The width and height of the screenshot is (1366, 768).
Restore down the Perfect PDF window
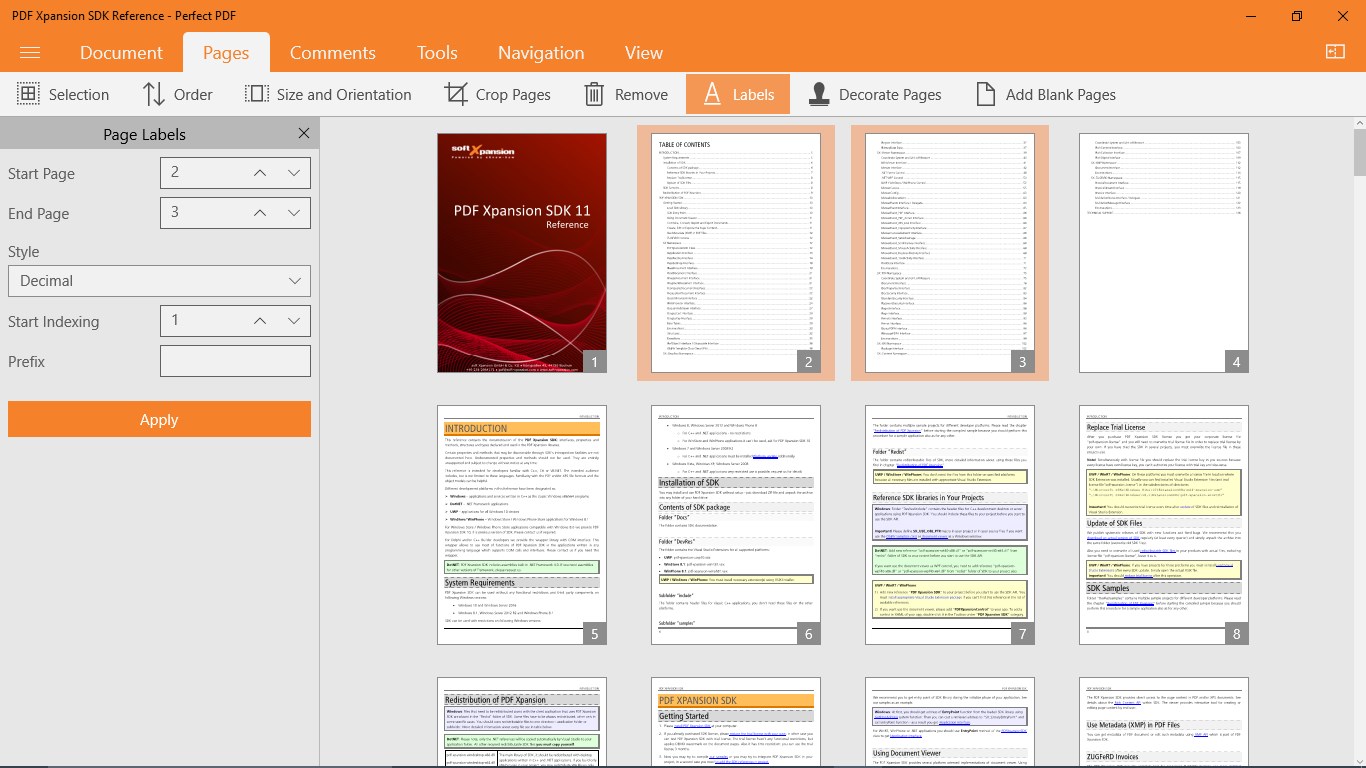1297,16
